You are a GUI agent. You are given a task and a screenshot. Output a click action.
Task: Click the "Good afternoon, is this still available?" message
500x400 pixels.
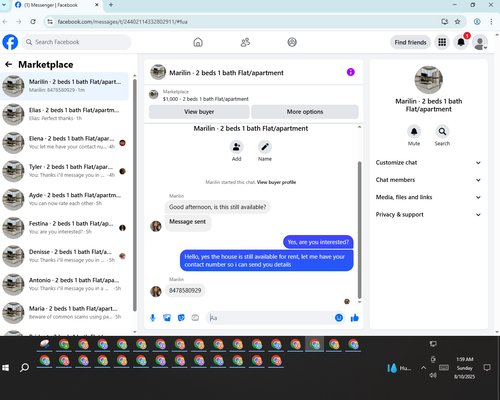(x=217, y=207)
